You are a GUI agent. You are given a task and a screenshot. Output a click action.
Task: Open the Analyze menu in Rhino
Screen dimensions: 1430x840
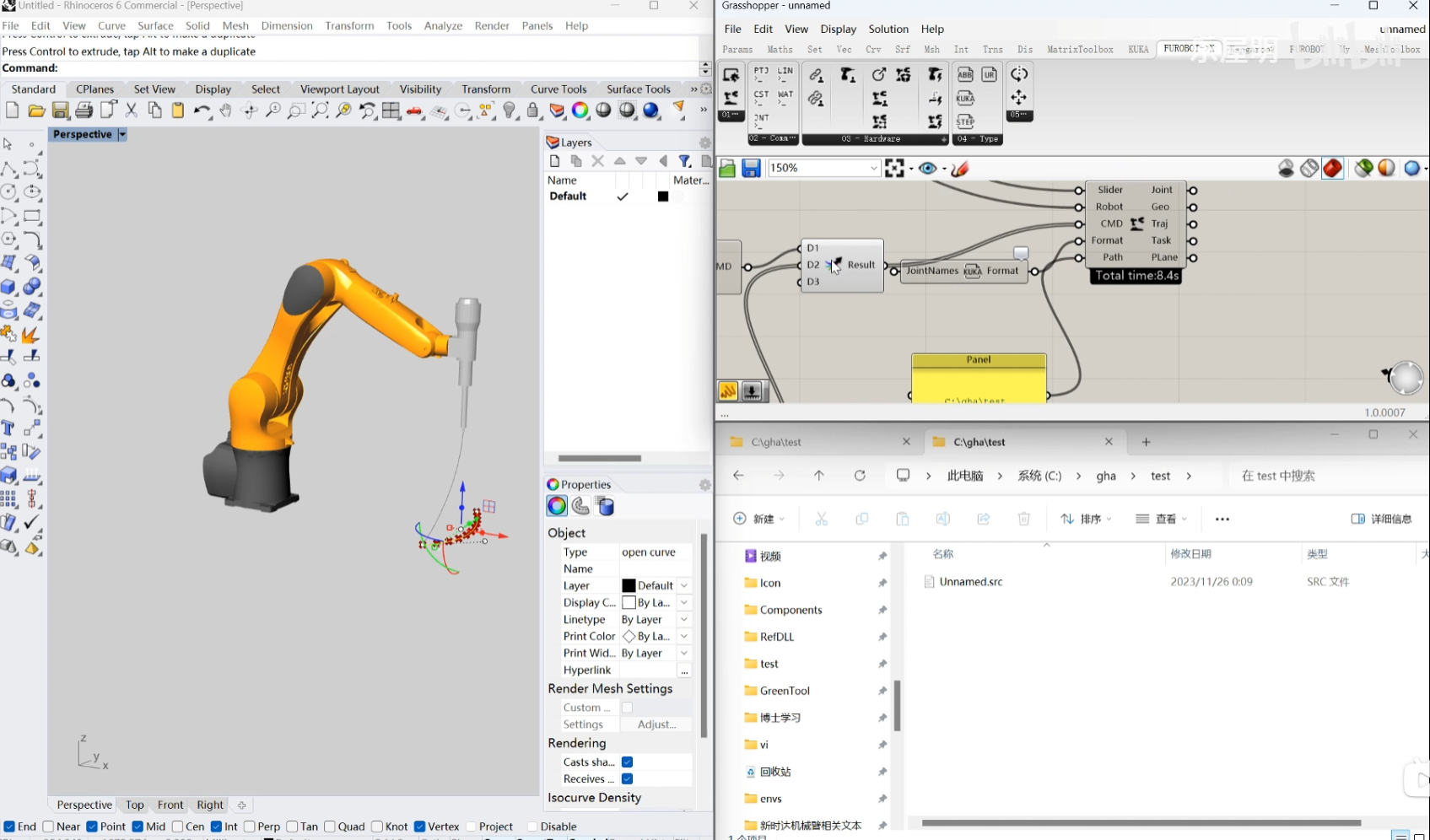point(443,25)
